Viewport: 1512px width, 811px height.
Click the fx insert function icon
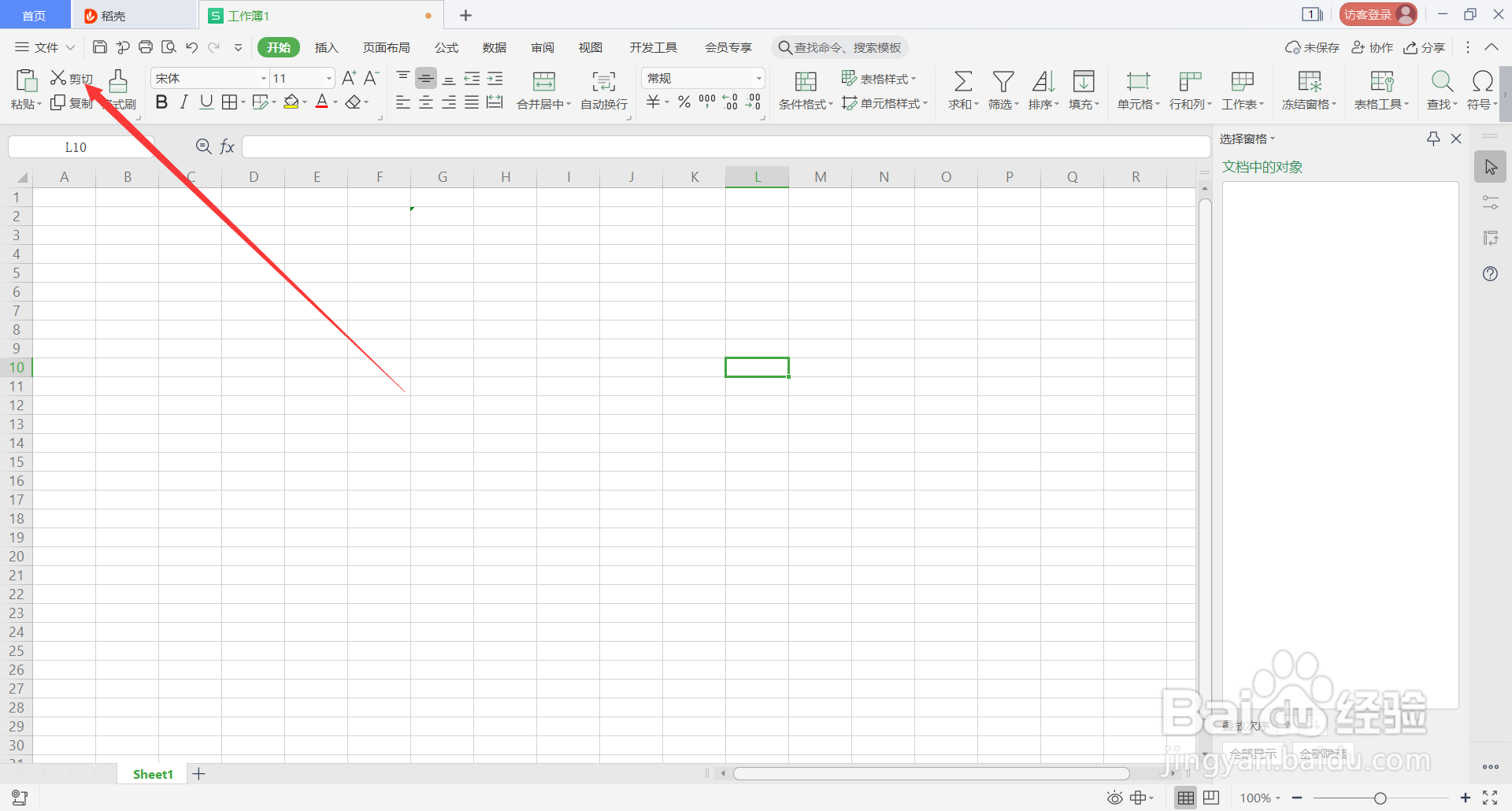[227, 146]
